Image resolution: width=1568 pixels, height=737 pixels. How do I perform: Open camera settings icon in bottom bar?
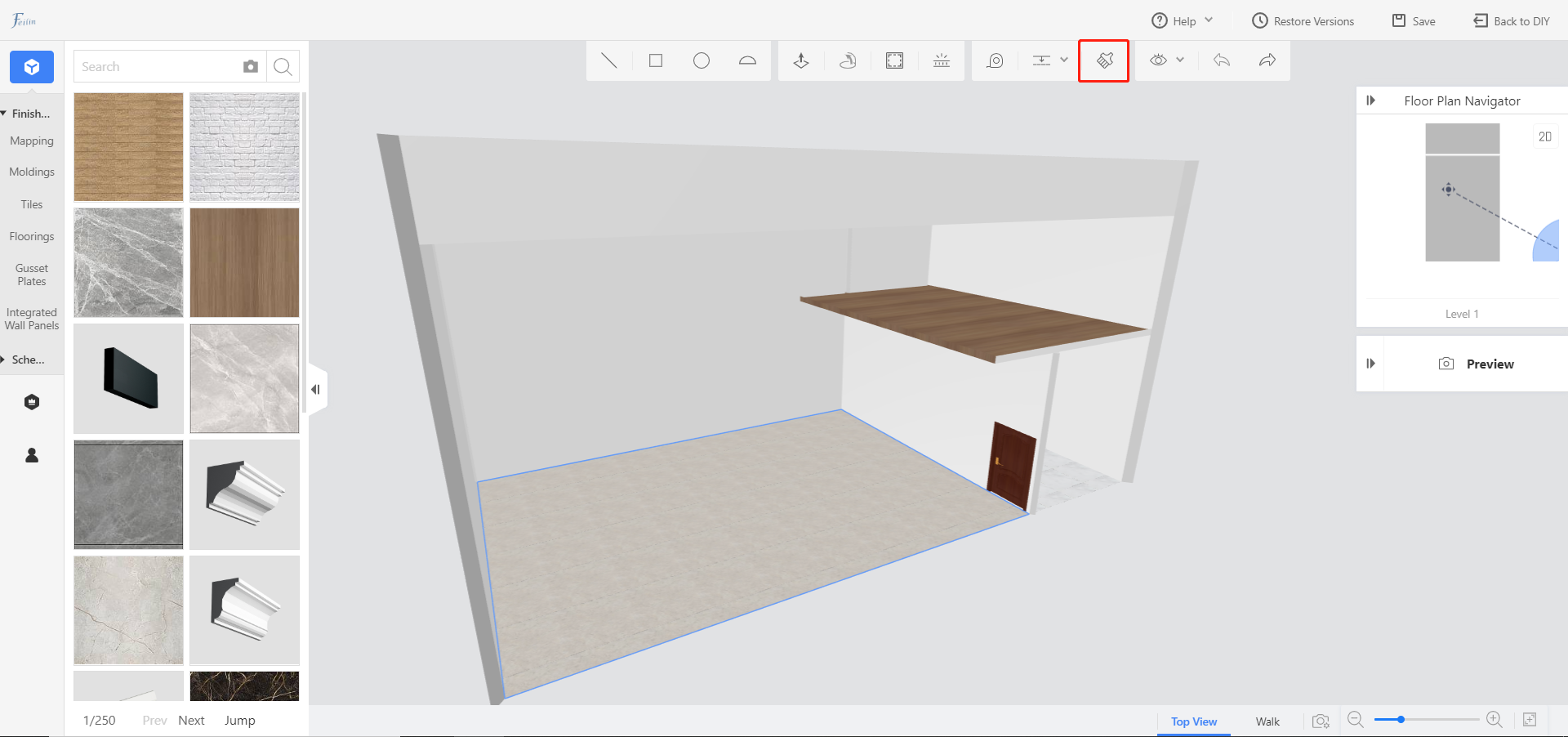(1321, 721)
